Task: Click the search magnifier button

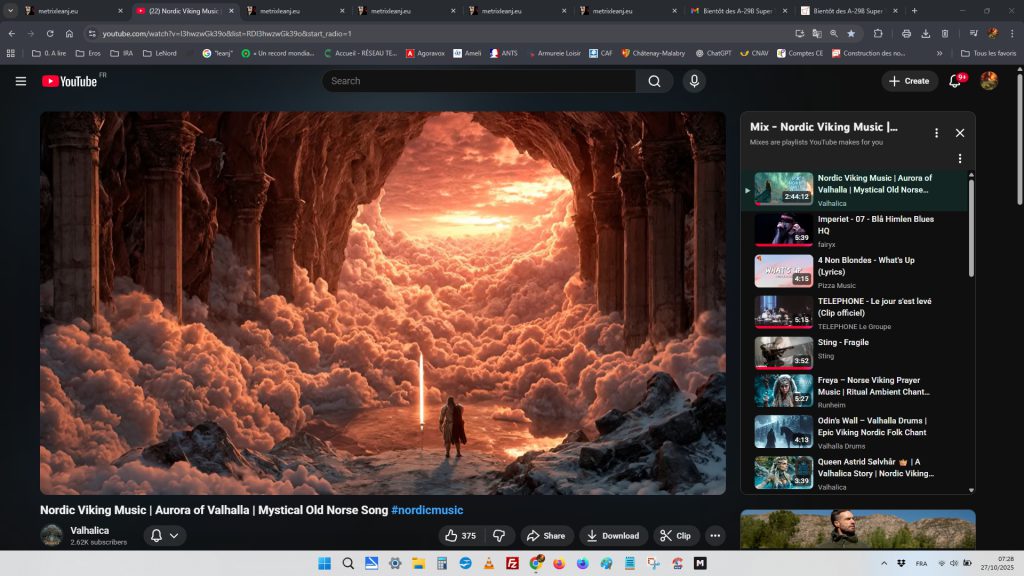Action: (x=654, y=81)
